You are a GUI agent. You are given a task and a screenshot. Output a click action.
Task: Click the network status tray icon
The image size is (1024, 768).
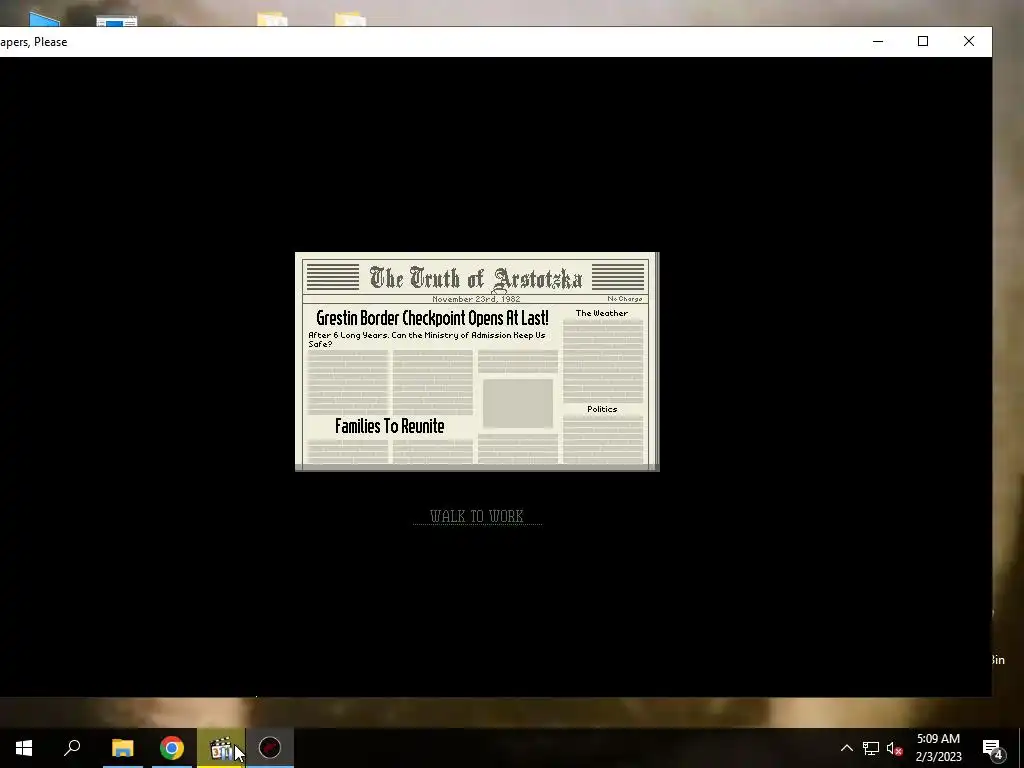pyautogui.click(x=871, y=748)
